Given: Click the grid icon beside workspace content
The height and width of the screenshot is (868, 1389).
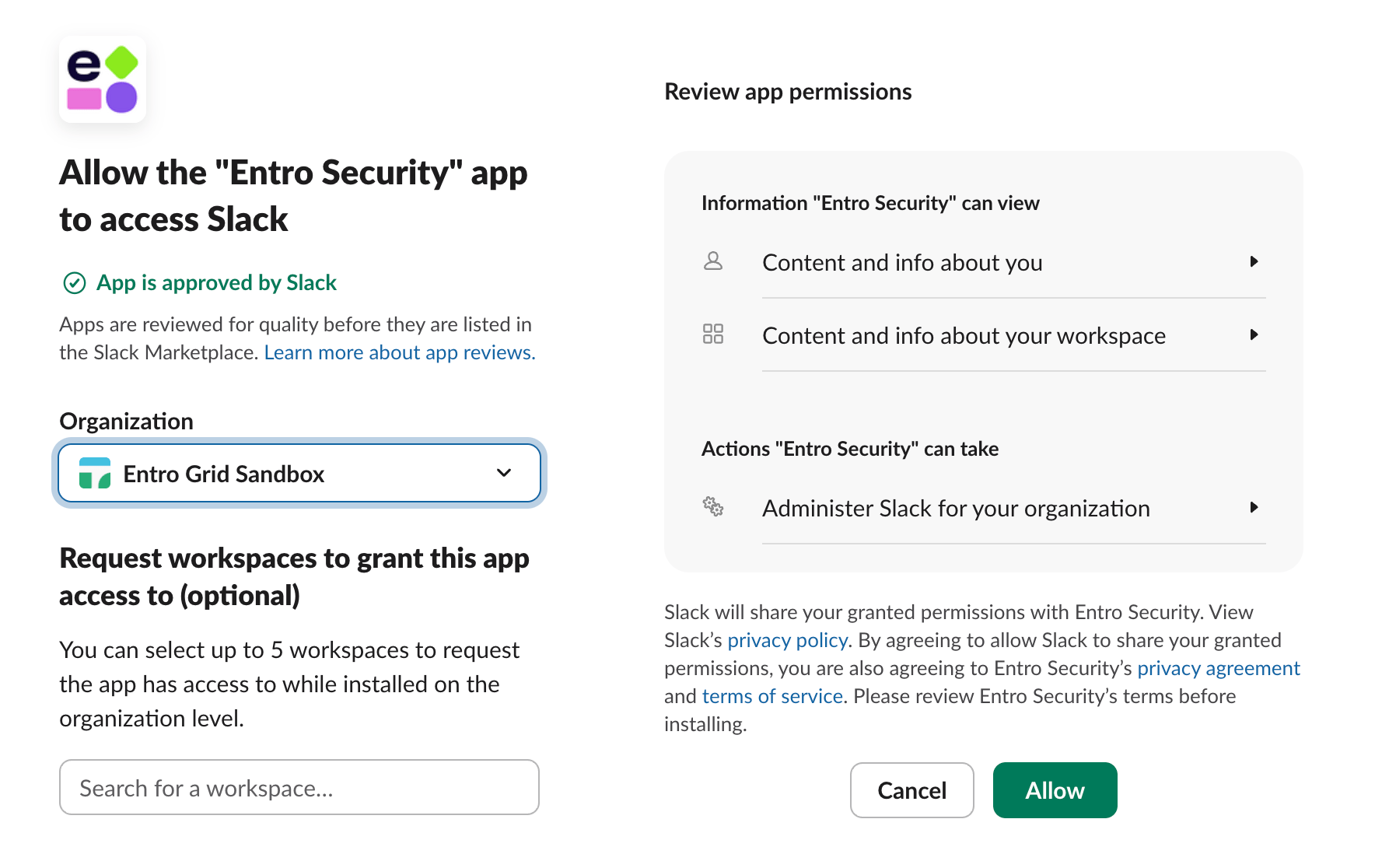Looking at the screenshot, I should click(x=713, y=334).
